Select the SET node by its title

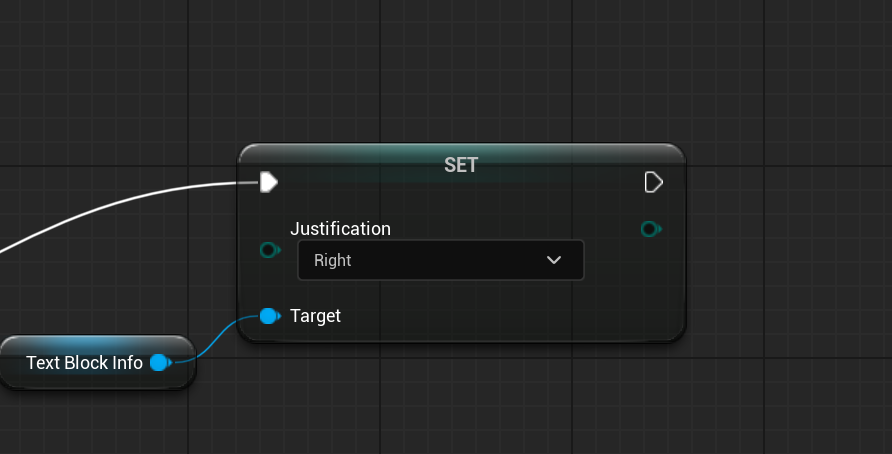point(461,165)
